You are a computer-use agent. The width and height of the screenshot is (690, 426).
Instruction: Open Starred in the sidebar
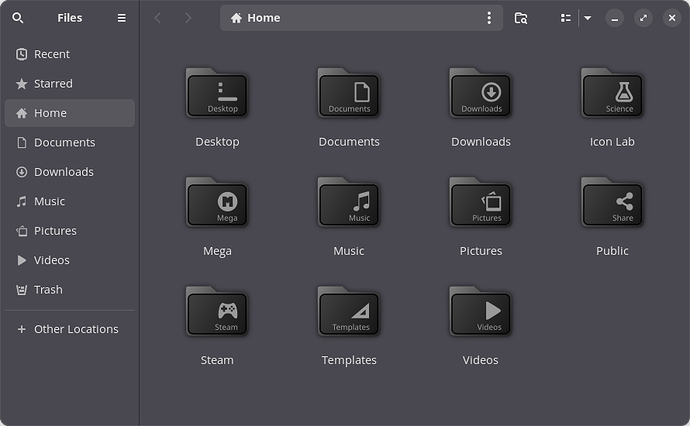[x=70, y=84]
